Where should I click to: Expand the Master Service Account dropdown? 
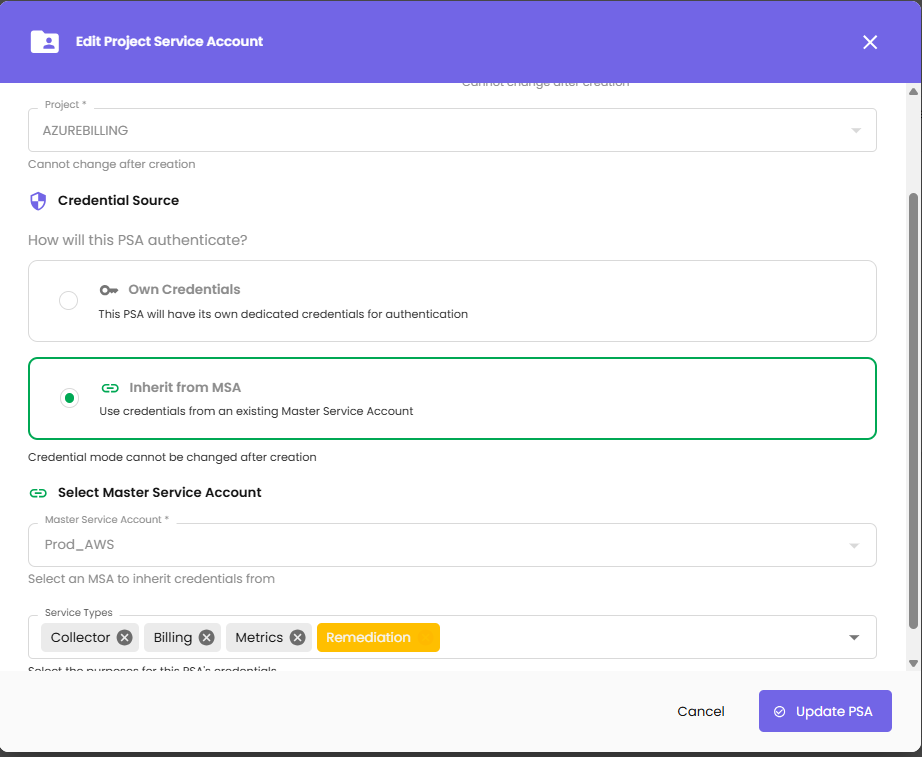click(x=855, y=546)
